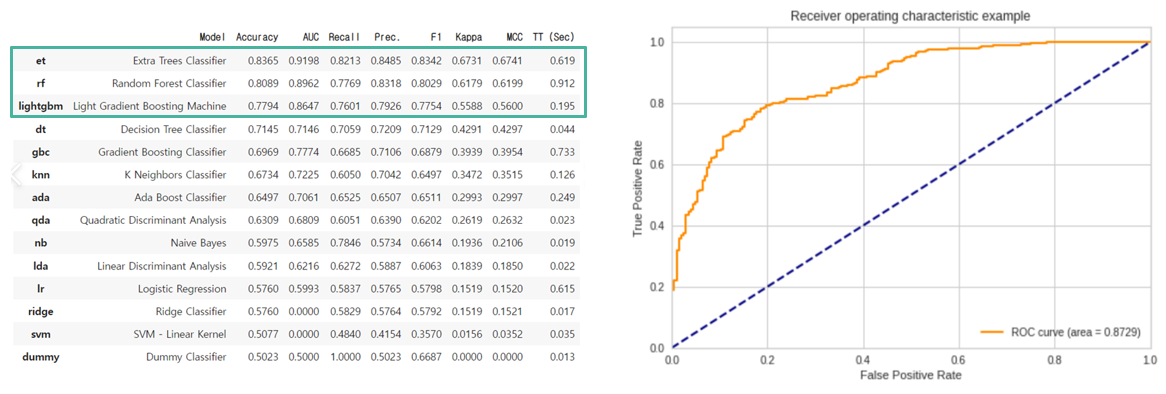Click the lda row index
This screenshot has height=394, width=1166.
point(41,265)
